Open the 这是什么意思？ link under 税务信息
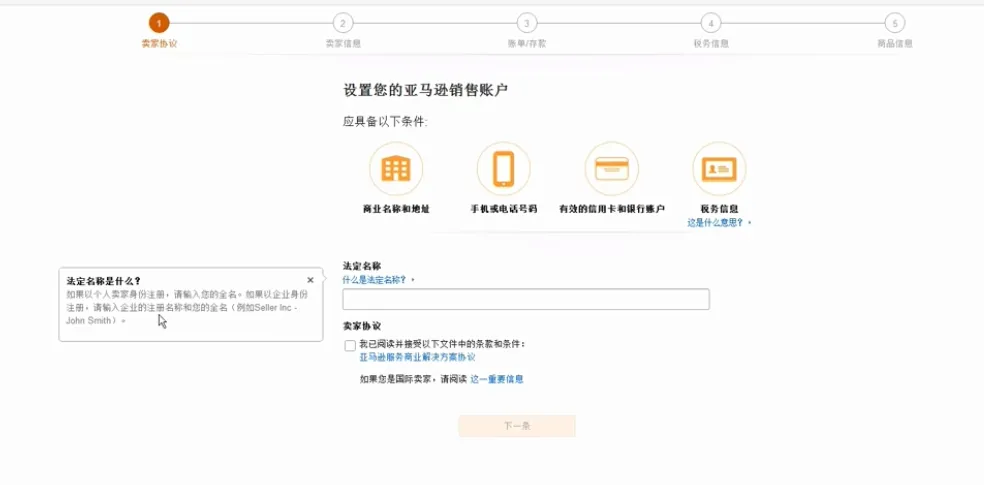984x485 pixels. click(715, 222)
